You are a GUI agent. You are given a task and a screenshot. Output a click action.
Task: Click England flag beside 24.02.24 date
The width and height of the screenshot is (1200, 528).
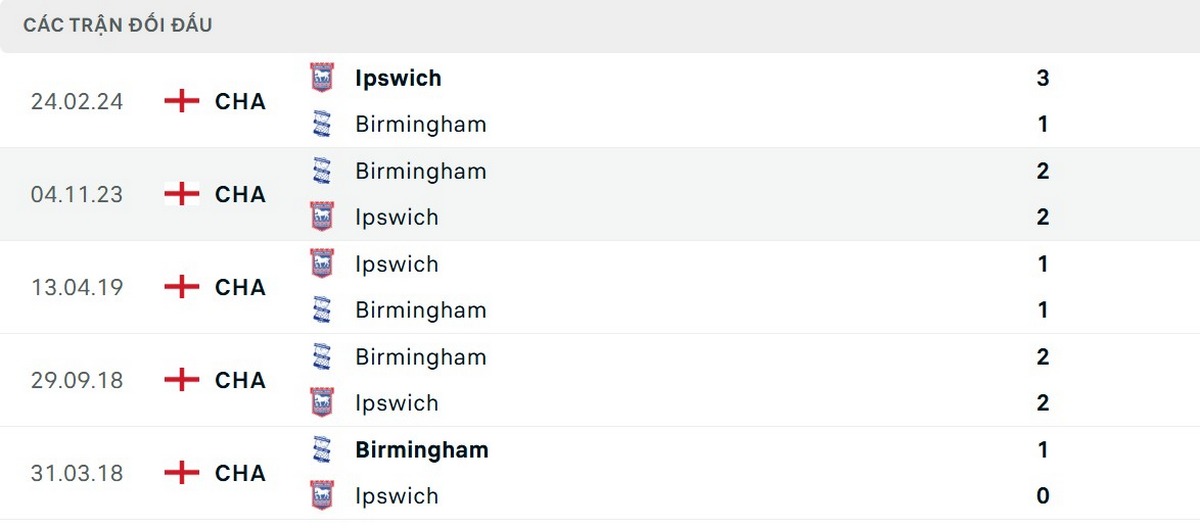[181, 101]
